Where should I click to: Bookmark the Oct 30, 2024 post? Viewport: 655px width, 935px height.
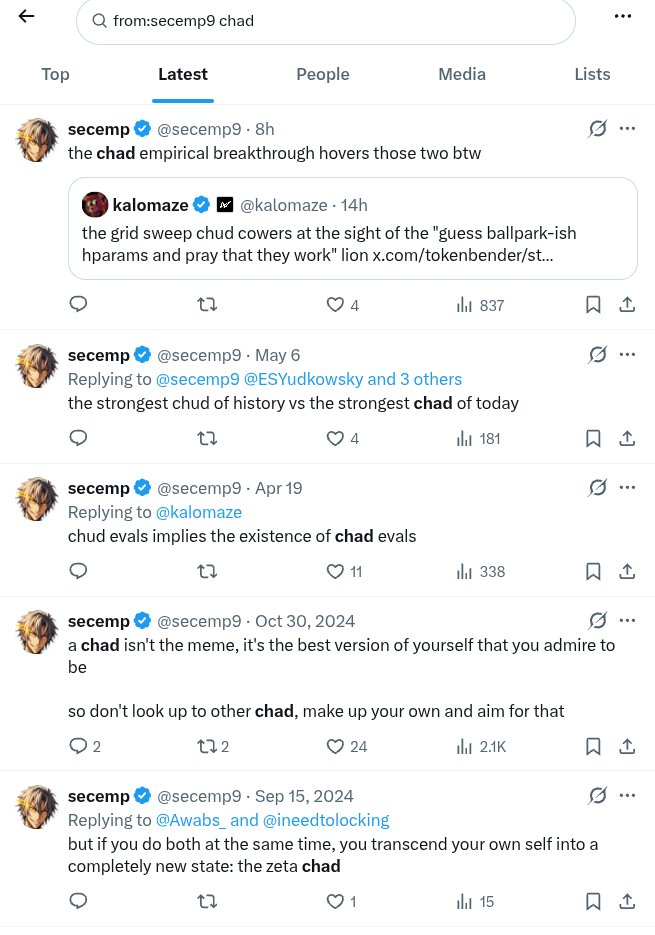tap(593, 747)
